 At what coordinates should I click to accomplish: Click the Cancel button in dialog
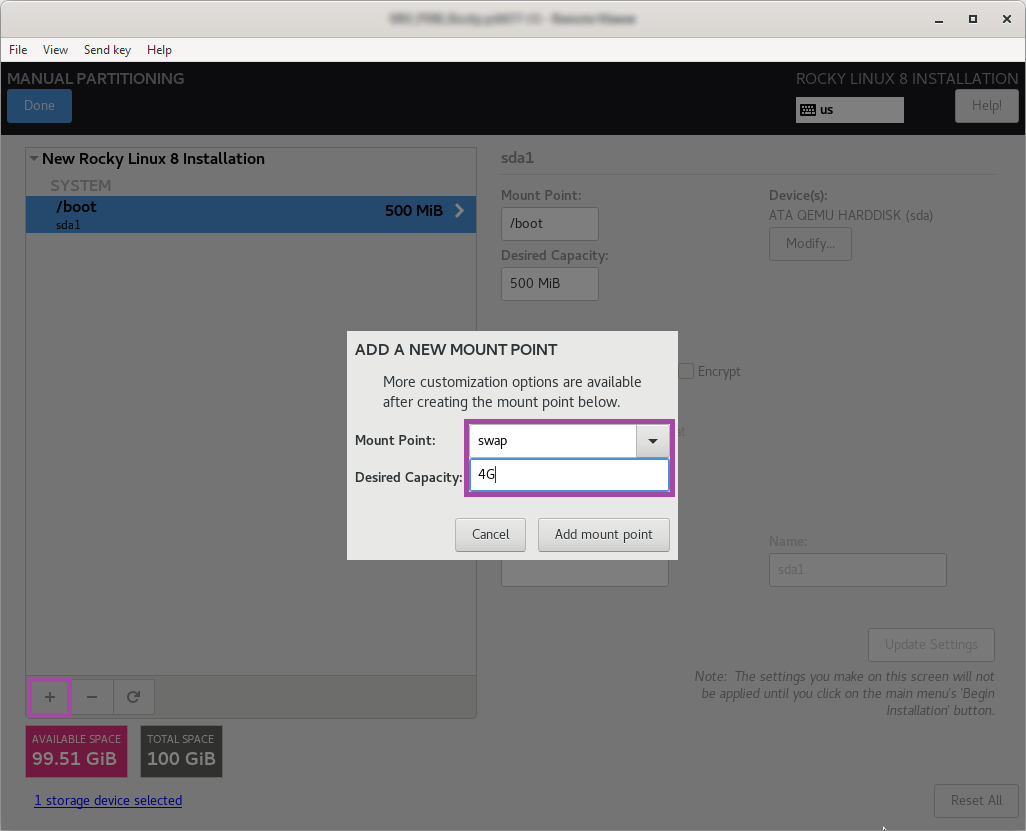490,535
